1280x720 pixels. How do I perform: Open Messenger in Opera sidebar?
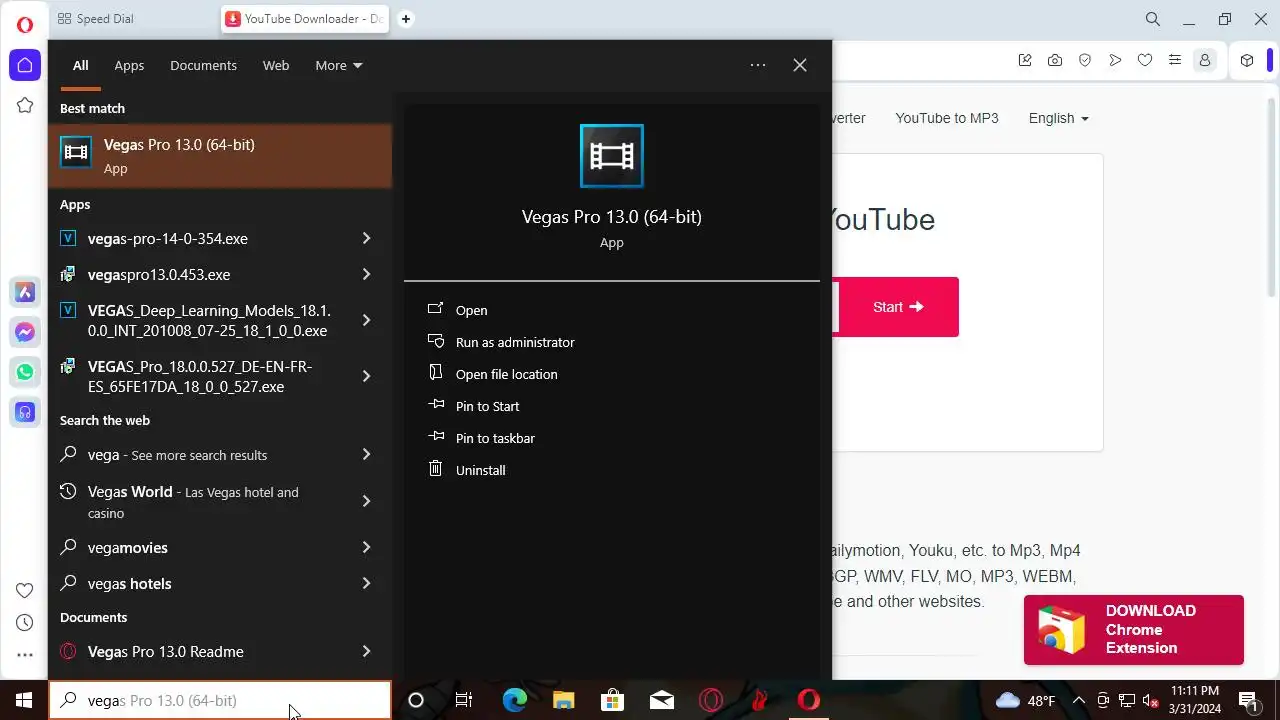[x=25, y=332]
